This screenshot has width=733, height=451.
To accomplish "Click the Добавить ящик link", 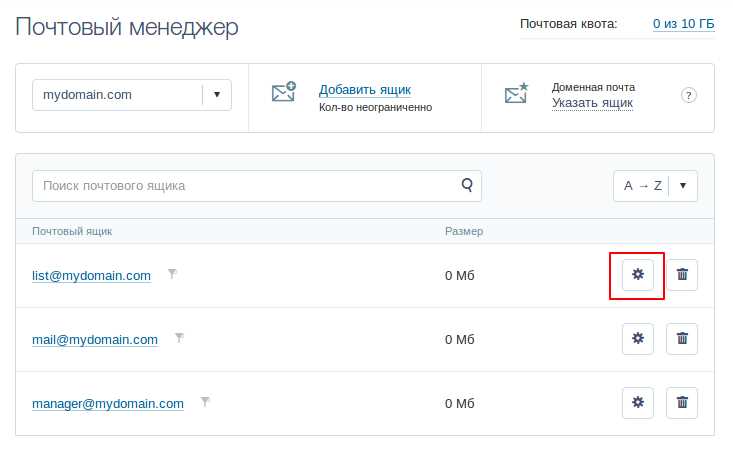I will tap(365, 90).
